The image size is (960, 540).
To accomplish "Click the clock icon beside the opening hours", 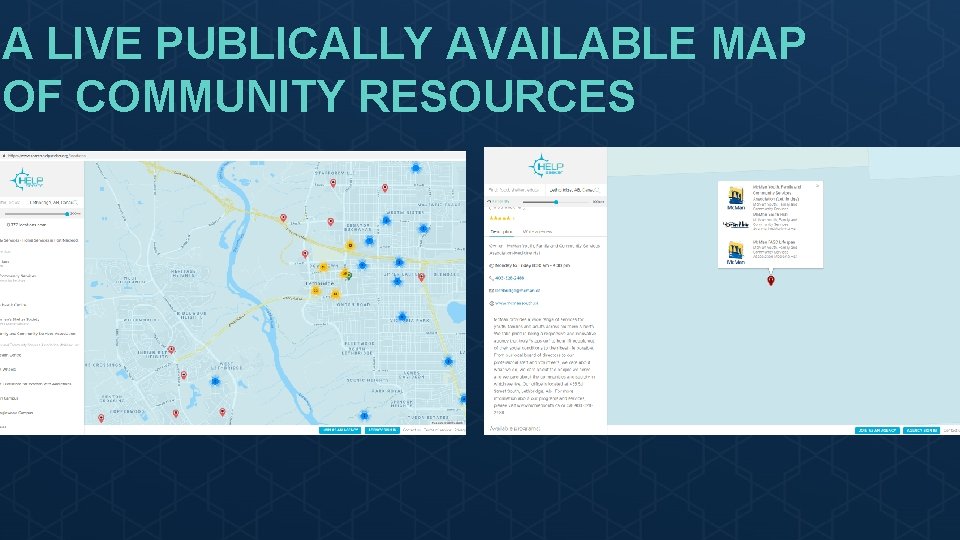I will (x=491, y=266).
